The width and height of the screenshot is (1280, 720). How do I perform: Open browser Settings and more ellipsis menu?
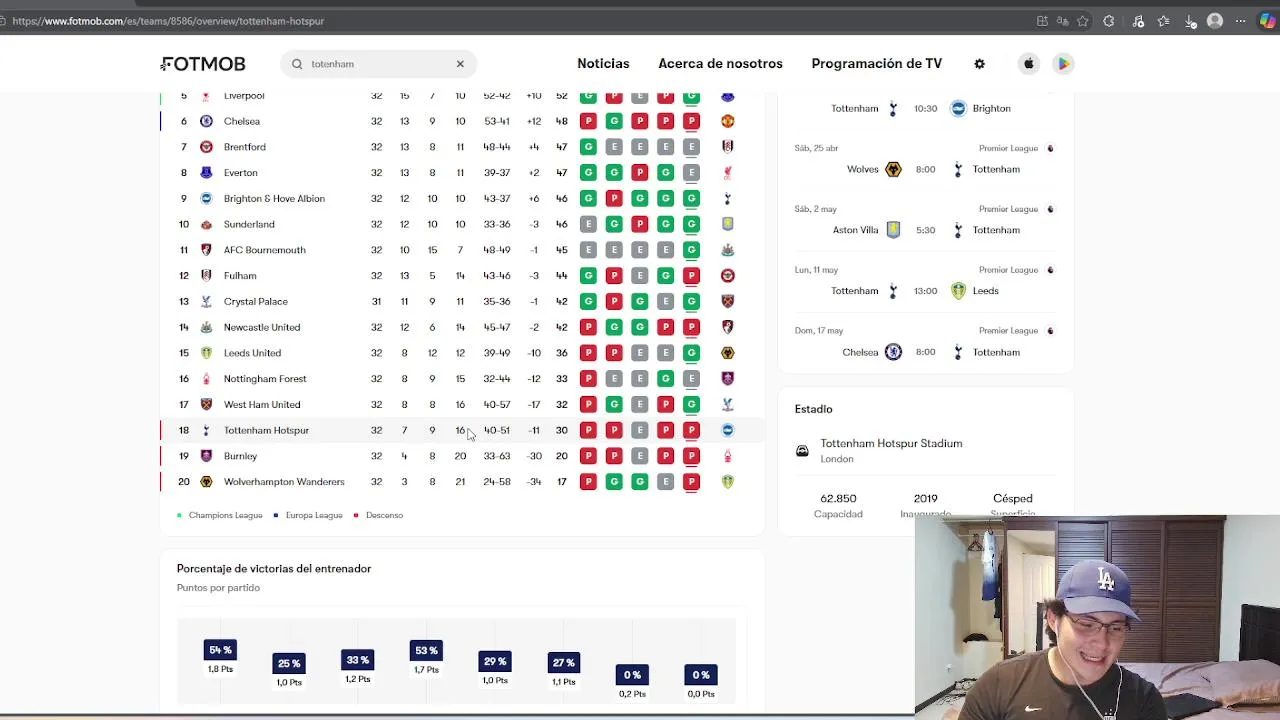click(1241, 21)
